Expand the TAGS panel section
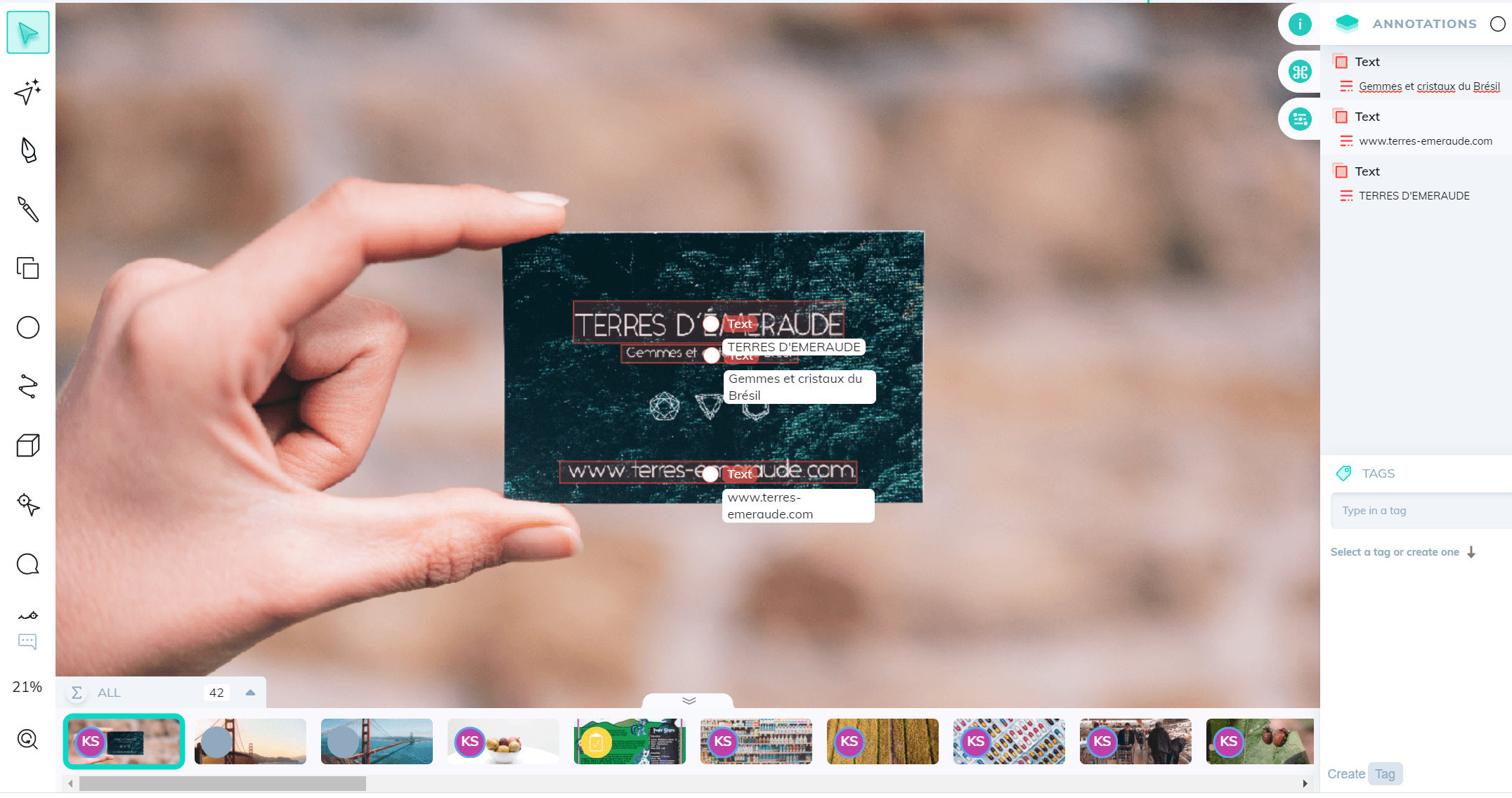 [x=1378, y=474]
